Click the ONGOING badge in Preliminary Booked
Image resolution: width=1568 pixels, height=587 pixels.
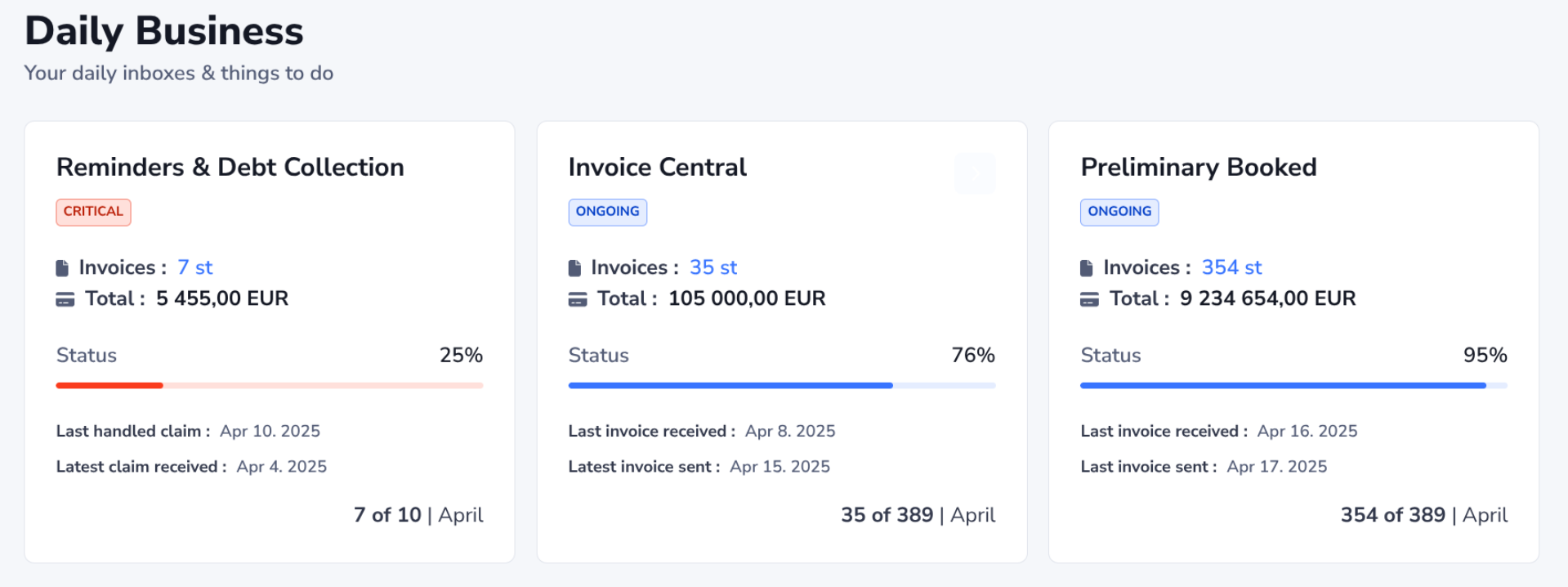[1119, 212]
